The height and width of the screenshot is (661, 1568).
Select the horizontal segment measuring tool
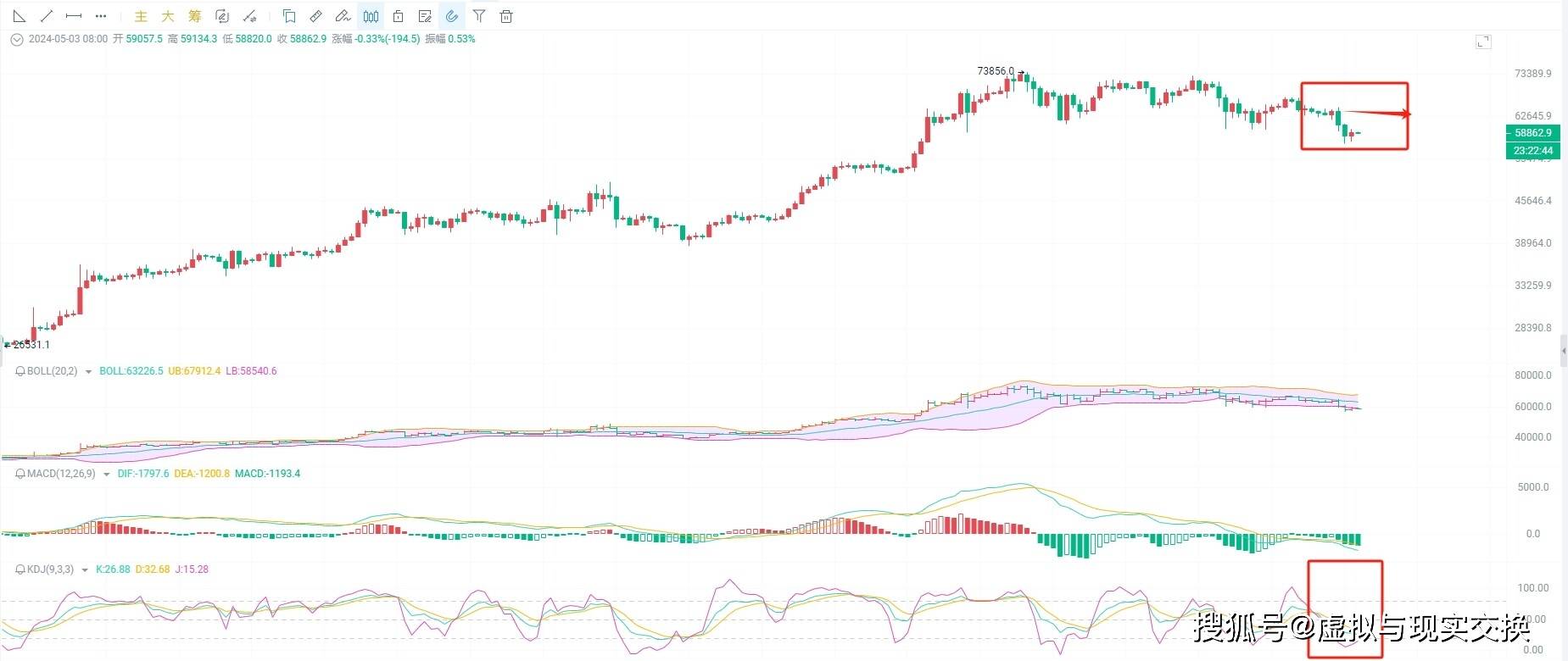click(74, 16)
